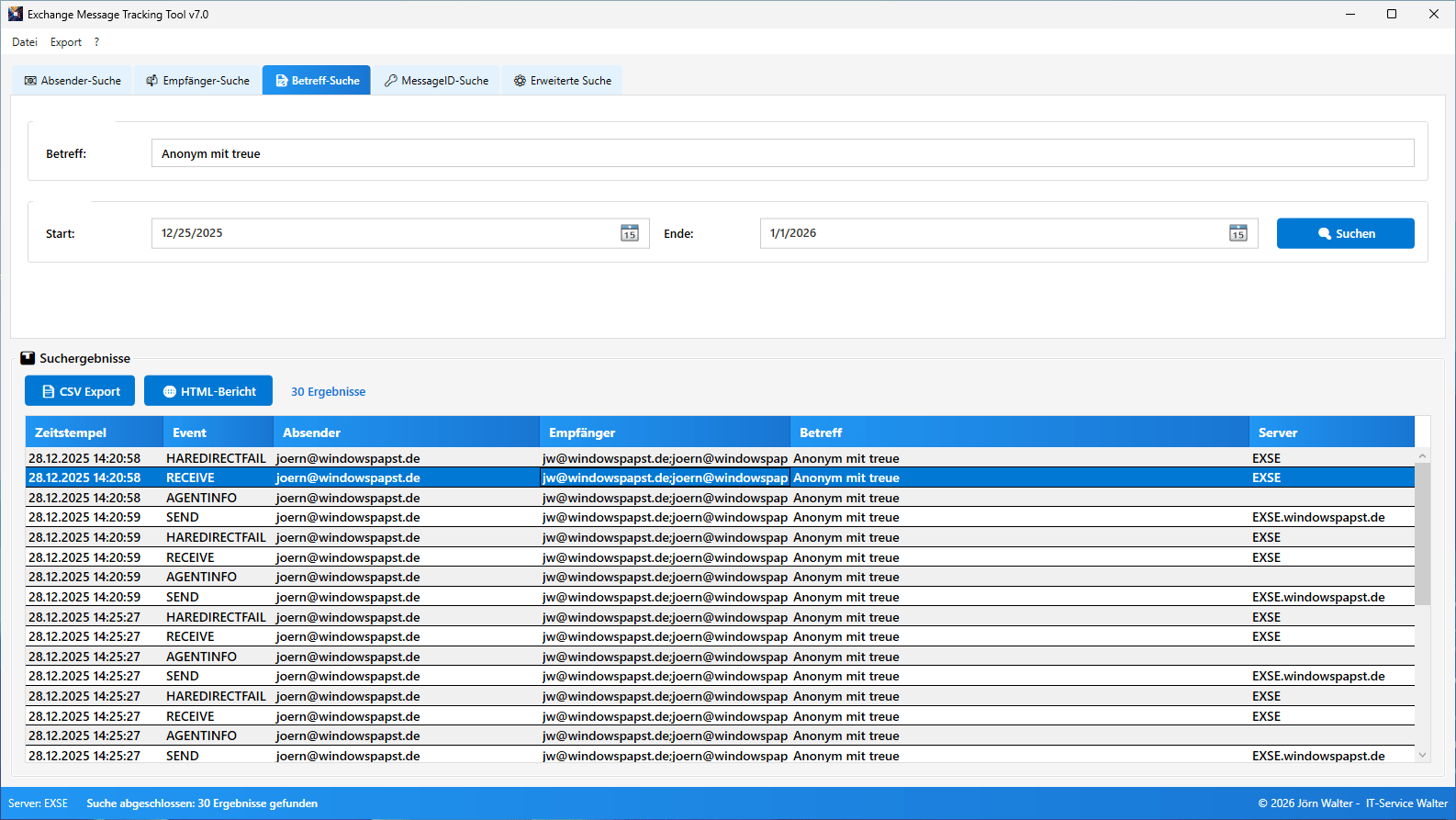This screenshot has width=1456, height=820.
Task: Click the Exchange Message Tracking Tool app icon
Action: (15, 14)
